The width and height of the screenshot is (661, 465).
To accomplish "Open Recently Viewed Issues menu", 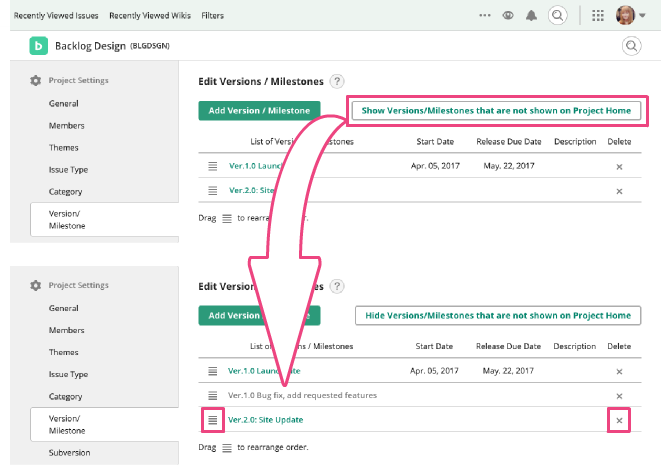I will click(x=56, y=16).
